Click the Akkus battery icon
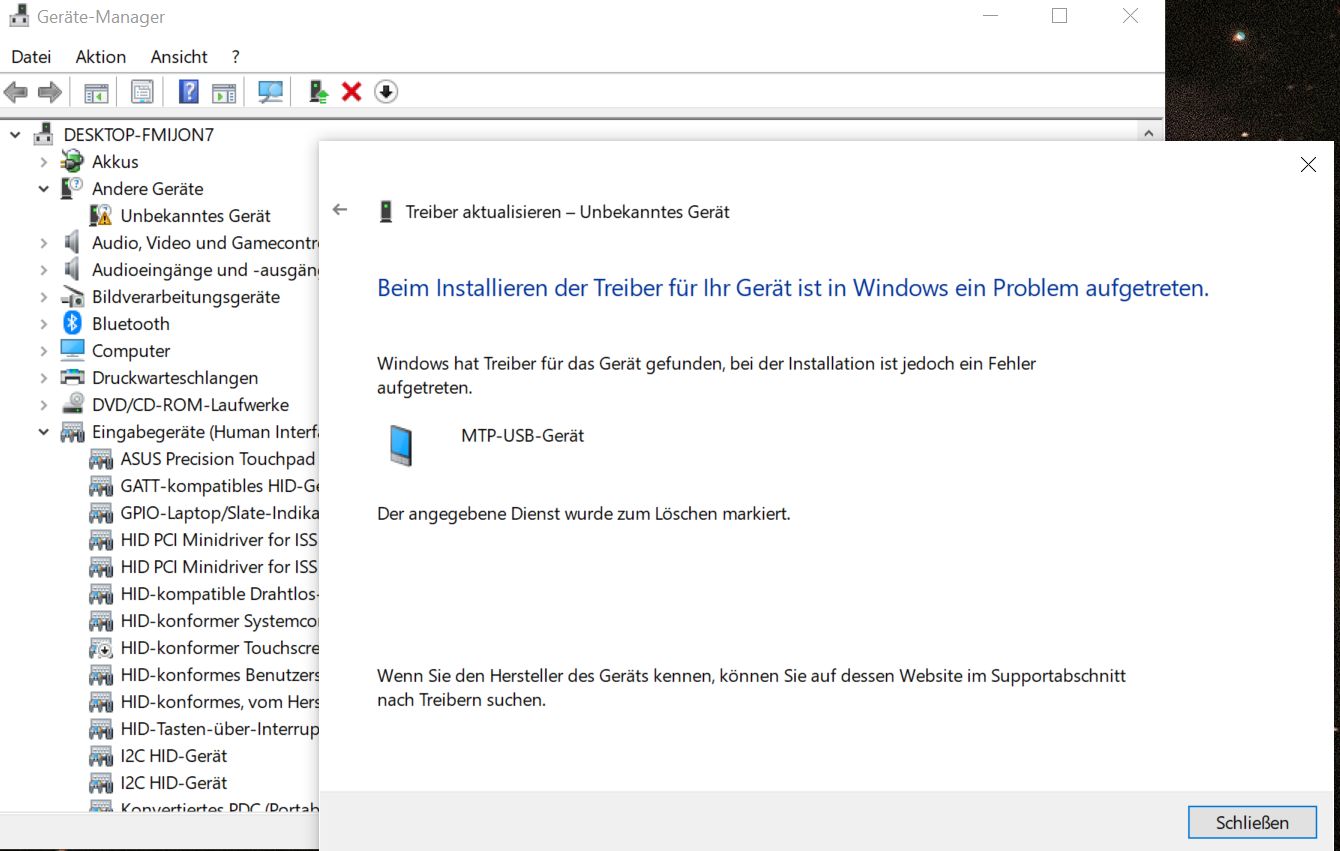The height and width of the screenshot is (851, 1340). [x=72, y=161]
